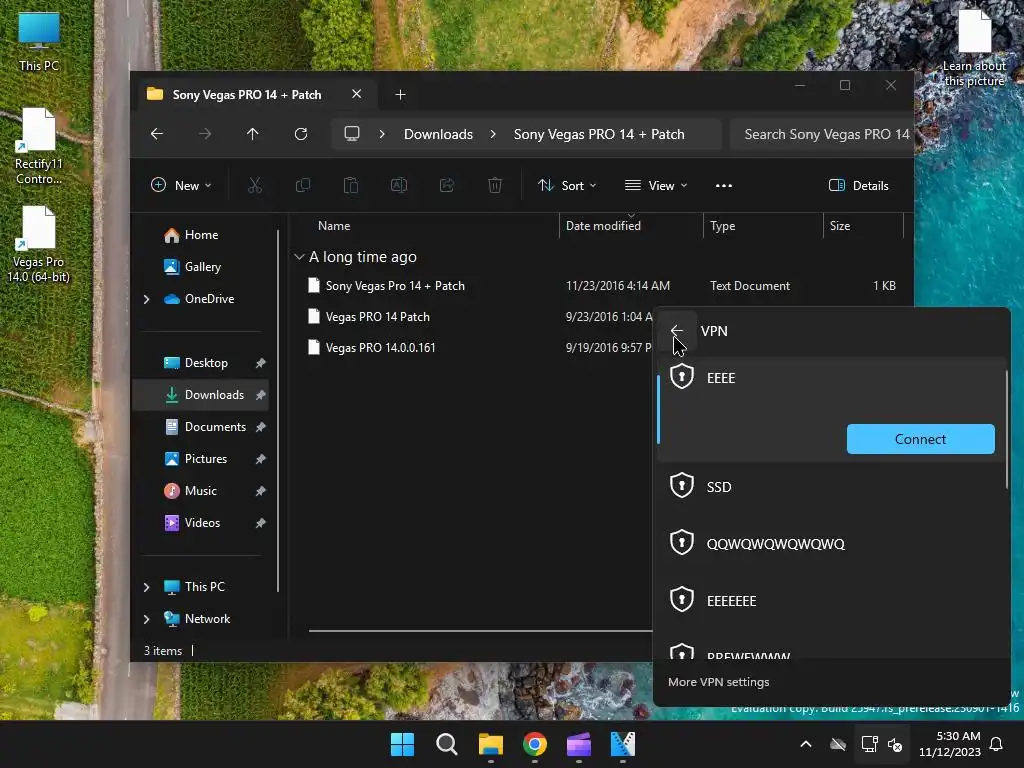This screenshot has width=1024, height=768.
Task: Click the Share icon in toolbar
Action: [447, 185]
